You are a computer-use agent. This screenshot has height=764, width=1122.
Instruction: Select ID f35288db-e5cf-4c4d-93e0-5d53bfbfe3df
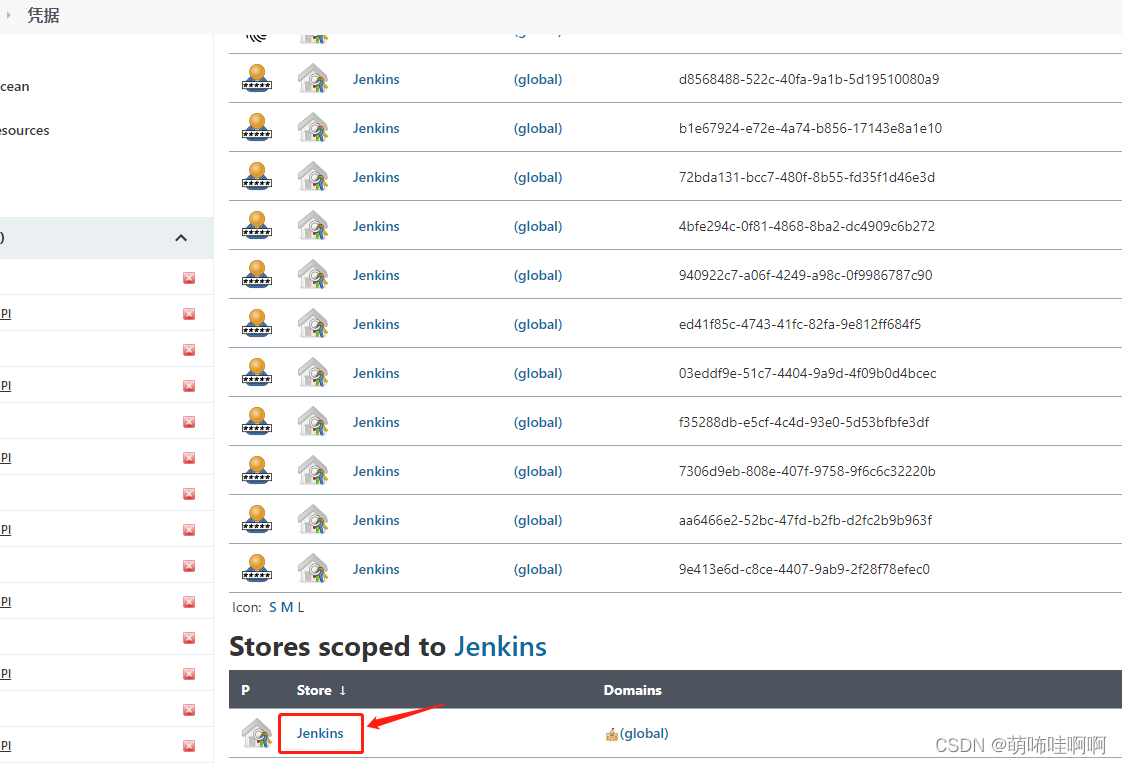[x=804, y=422]
